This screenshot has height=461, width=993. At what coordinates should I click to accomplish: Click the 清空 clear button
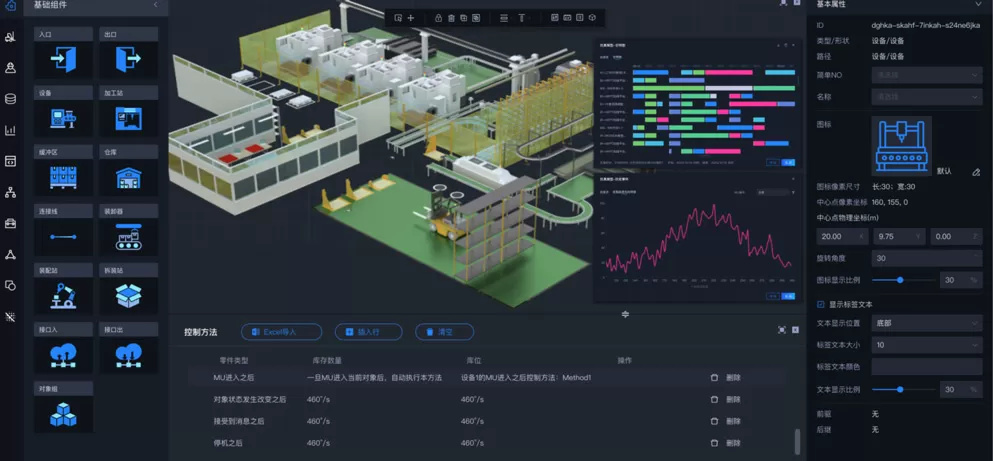point(445,332)
